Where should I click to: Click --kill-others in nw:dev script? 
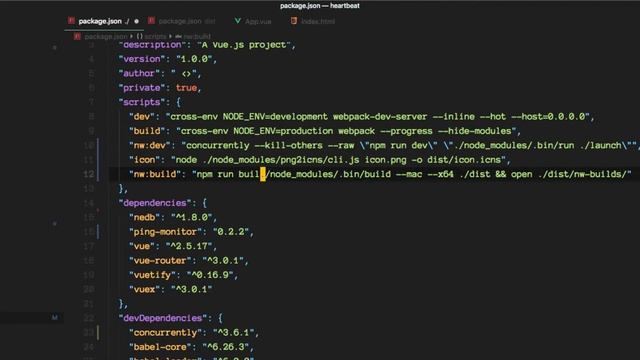tap(288, 145)
